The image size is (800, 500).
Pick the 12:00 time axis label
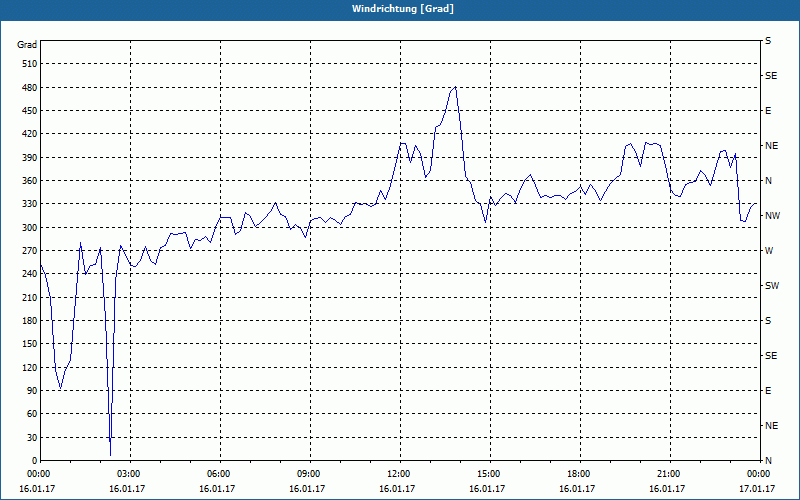[x=397, y=473]
